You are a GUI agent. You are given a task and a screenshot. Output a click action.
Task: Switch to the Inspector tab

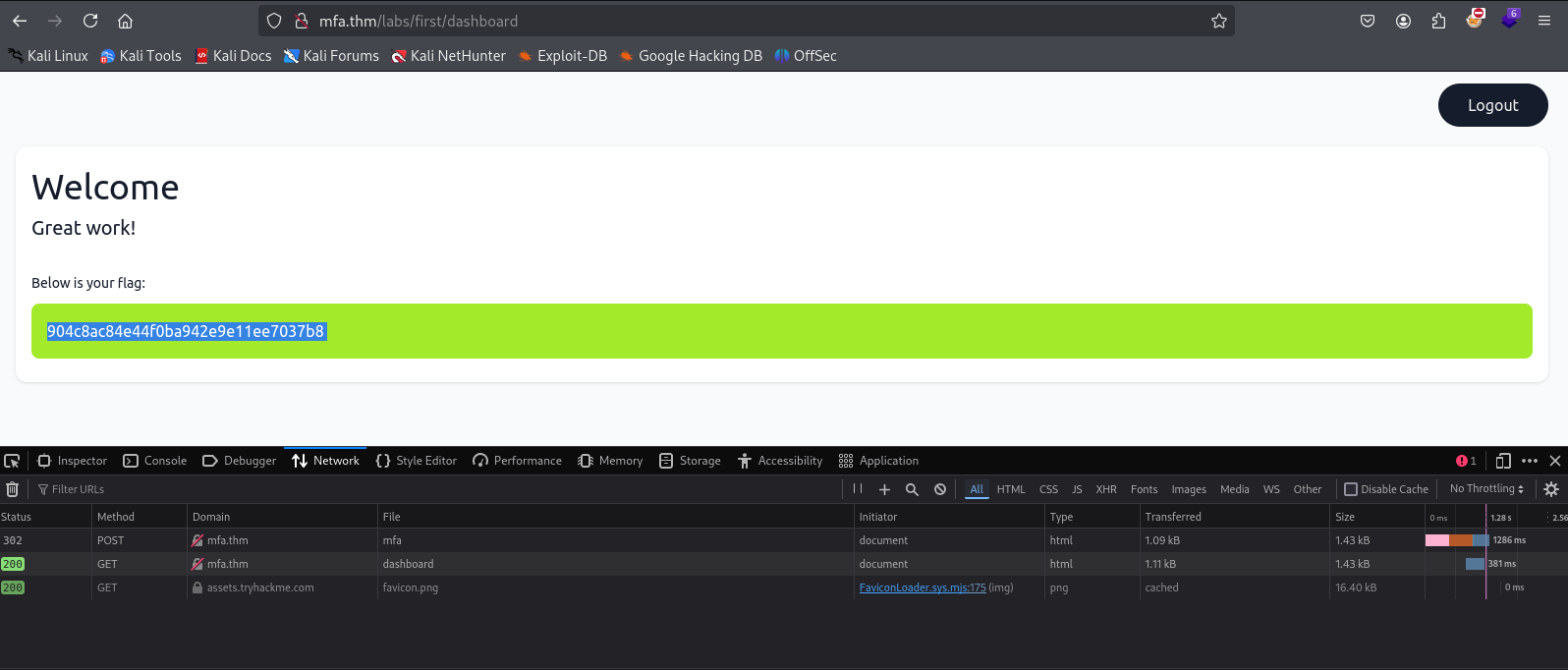(x=72, y=461)
